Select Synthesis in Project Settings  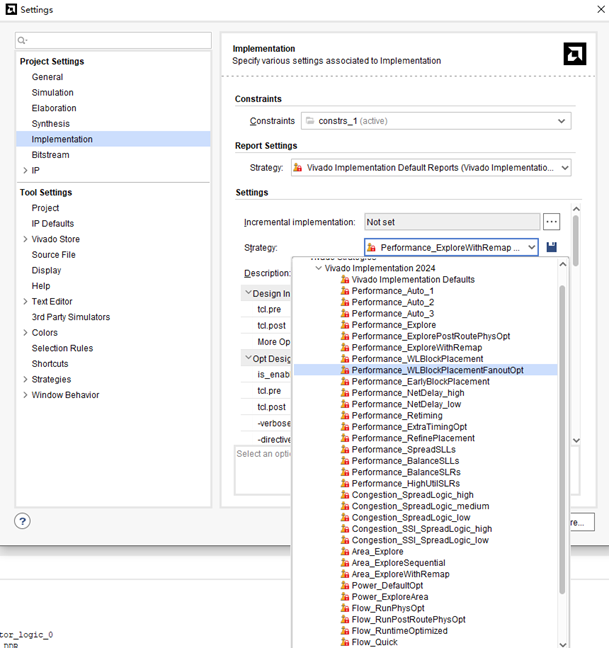[x=51, y=124]
